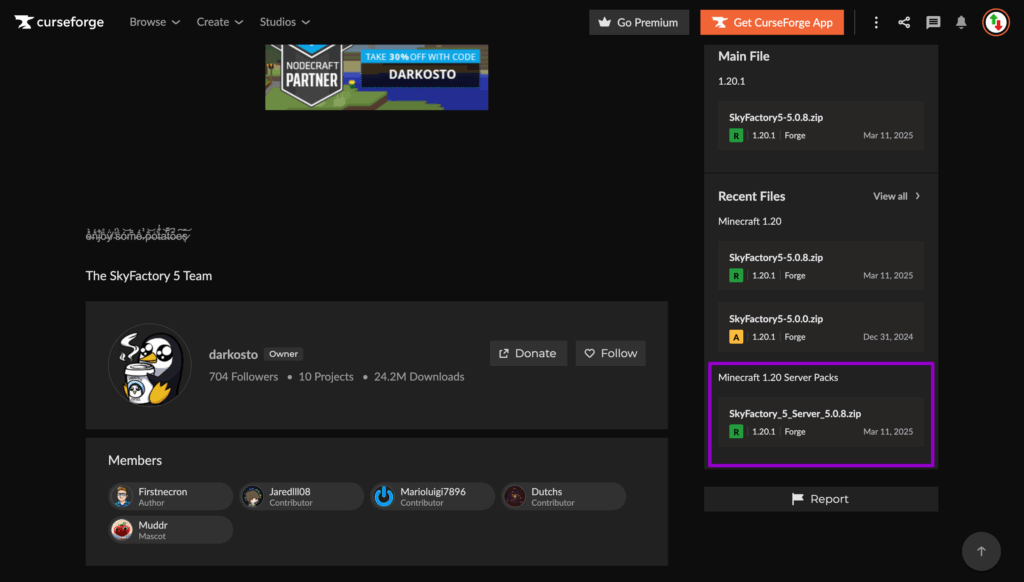Click the CurseForge logo in the header
This screenshot has height=582, width=1024.
tap(59, 22)
